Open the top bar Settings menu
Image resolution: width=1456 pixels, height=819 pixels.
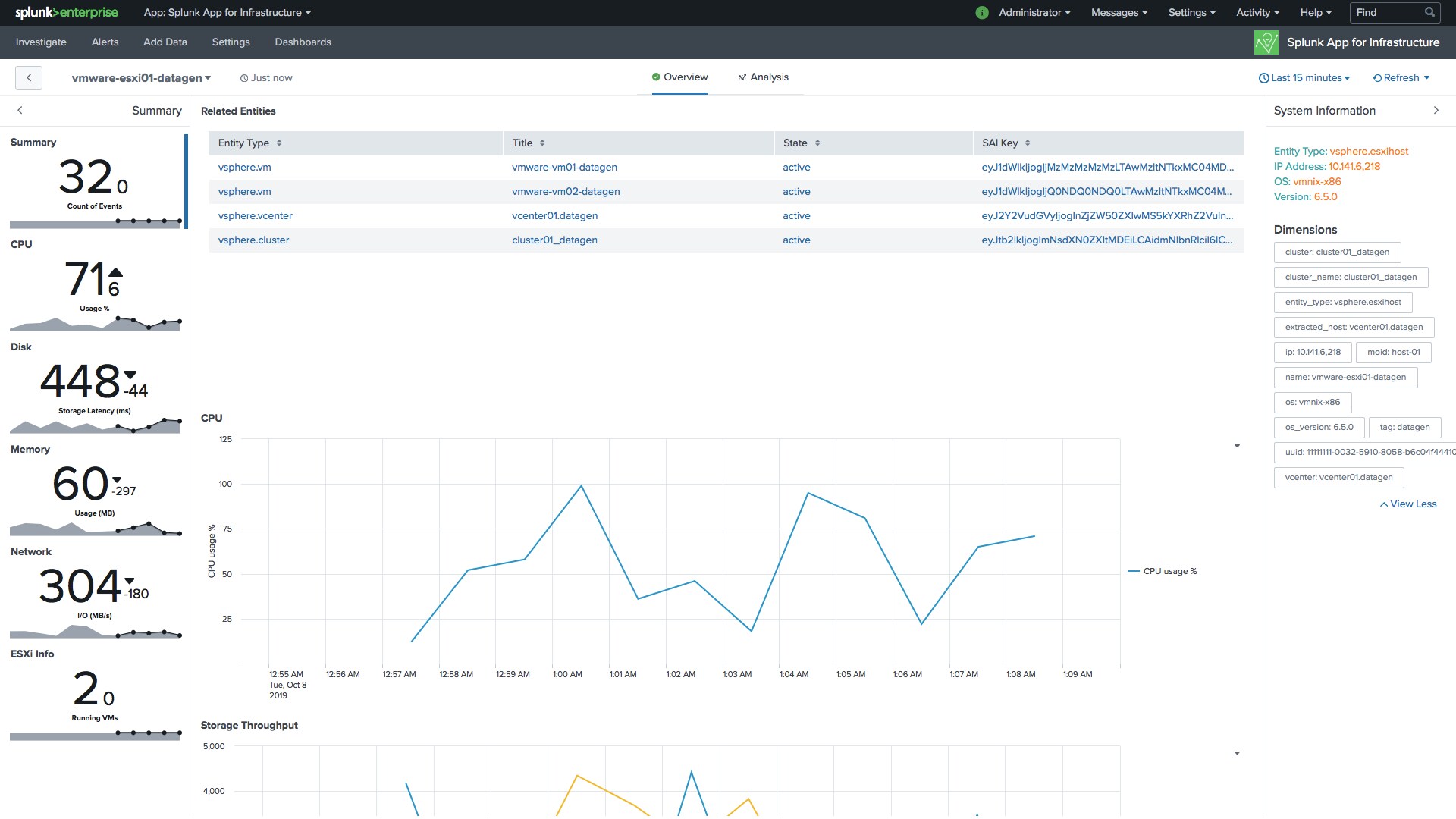pos(1191,12)
